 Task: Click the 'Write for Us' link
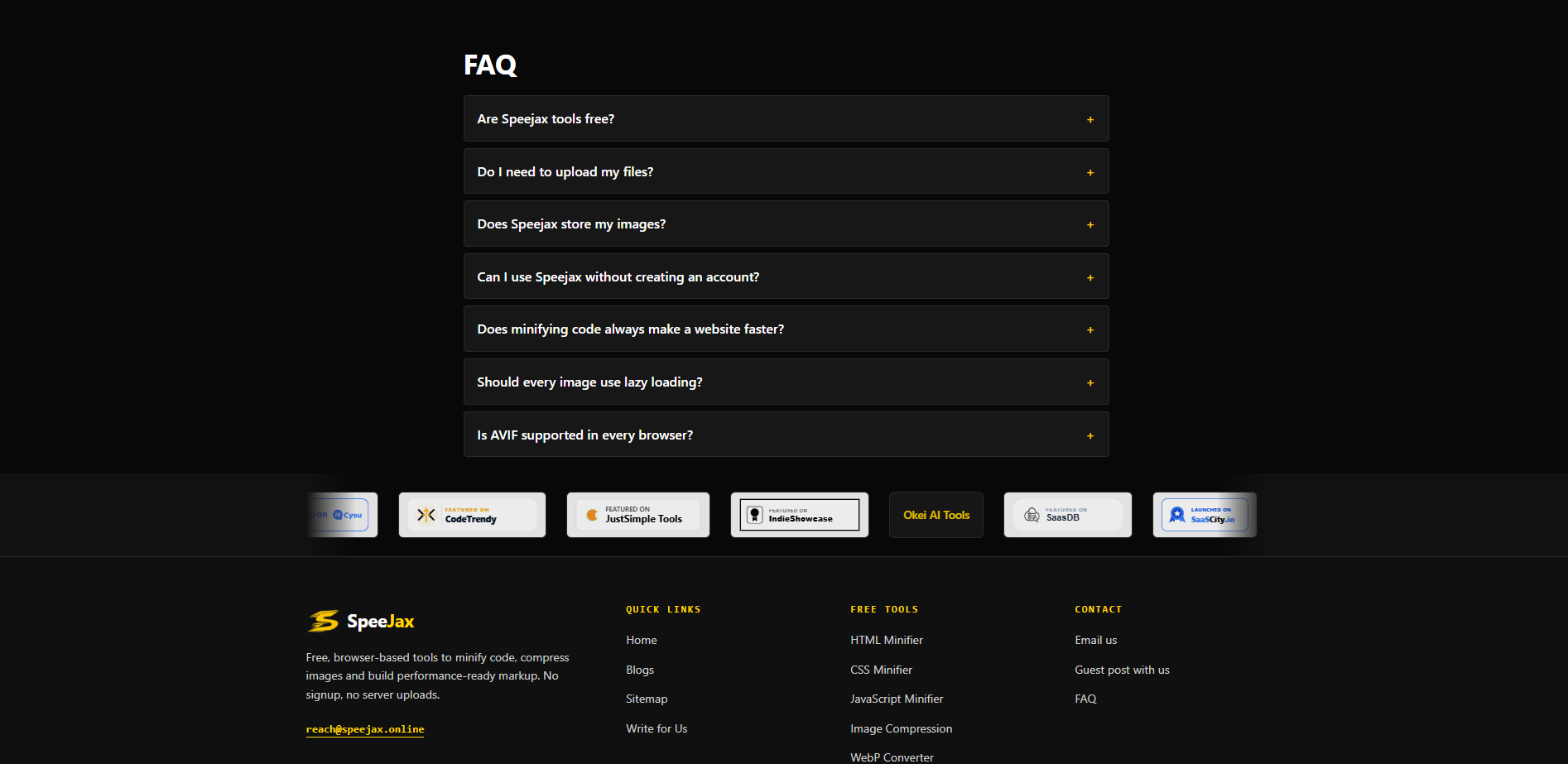[x=657, y=728]
